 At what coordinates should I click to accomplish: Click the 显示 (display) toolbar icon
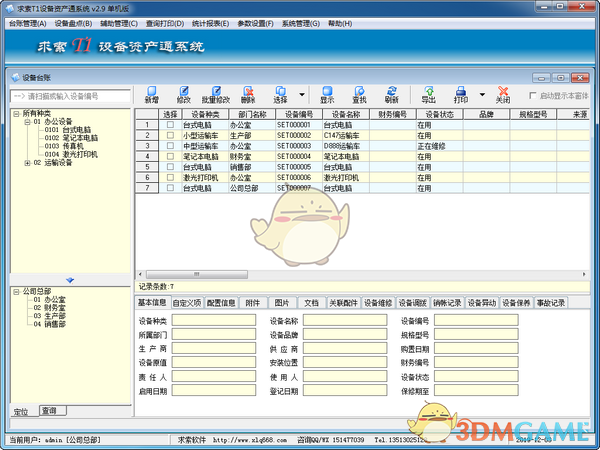(327, 95)
